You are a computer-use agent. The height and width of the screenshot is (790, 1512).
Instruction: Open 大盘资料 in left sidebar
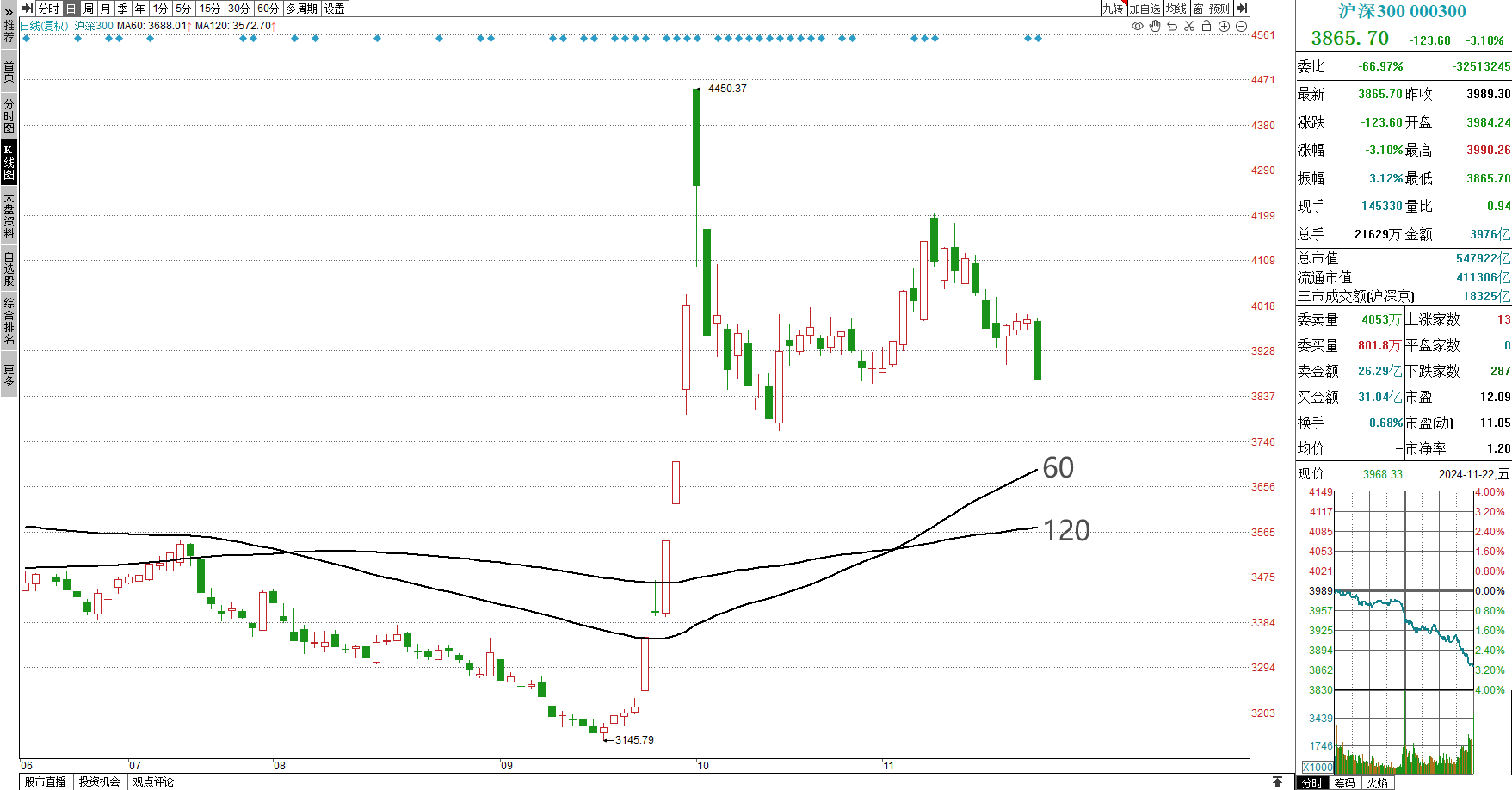click(9, 215)
